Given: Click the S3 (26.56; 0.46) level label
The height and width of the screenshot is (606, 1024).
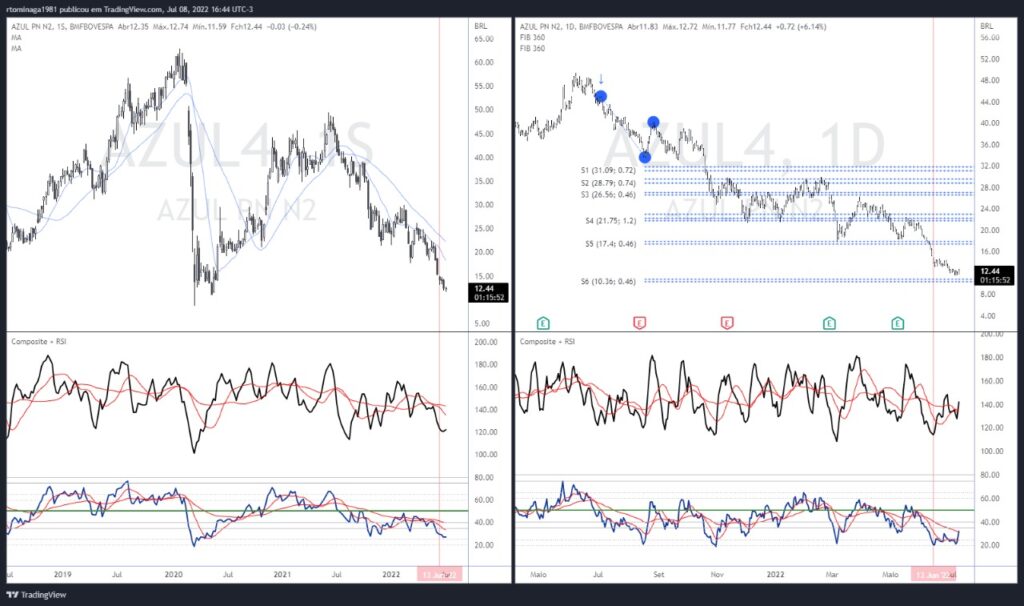Looking at the screenshot, I should [x=608, y=195].
